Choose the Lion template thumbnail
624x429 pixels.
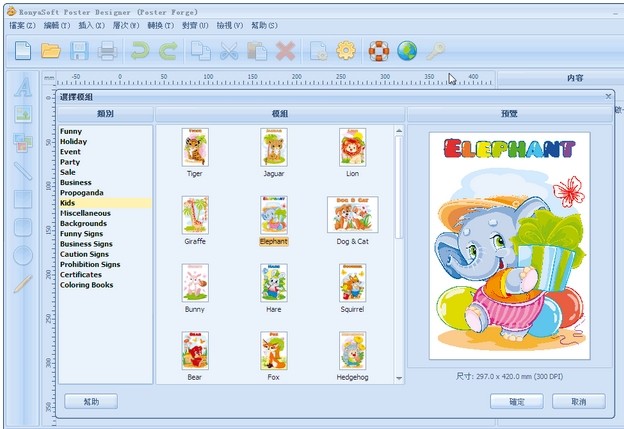(x=353, y=147)
